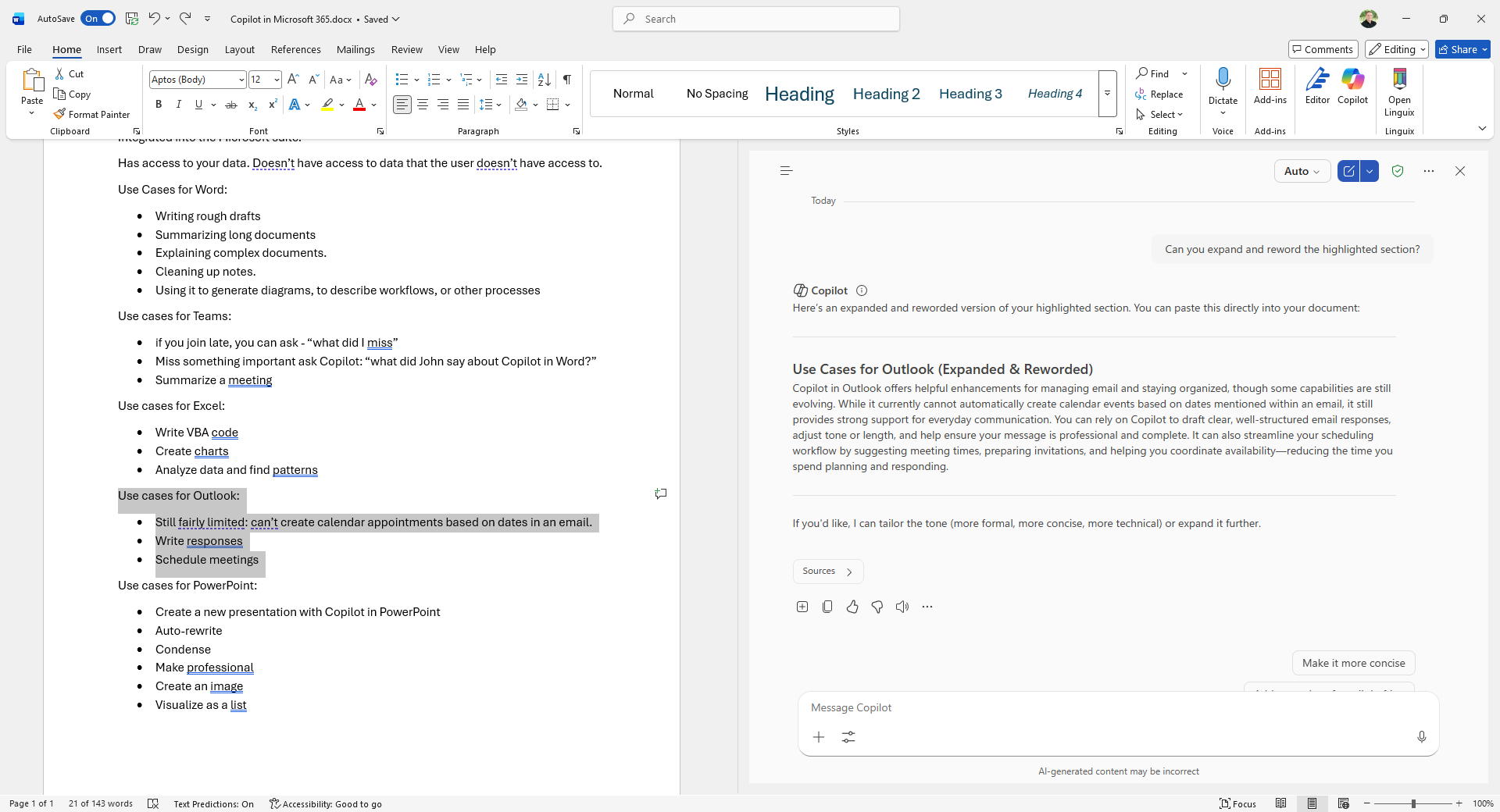Toggle bold formatting
Screen dimensions: 1500x812
pyautogui.click(x=158, y=104)
